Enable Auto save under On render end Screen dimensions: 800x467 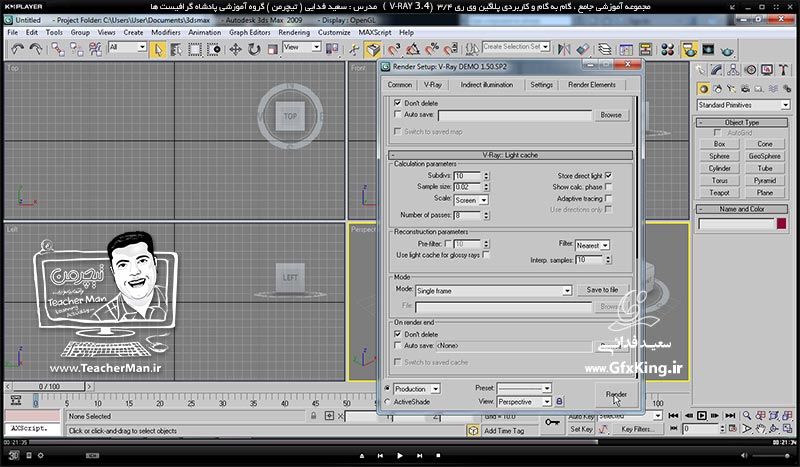[x=397, y=346]
